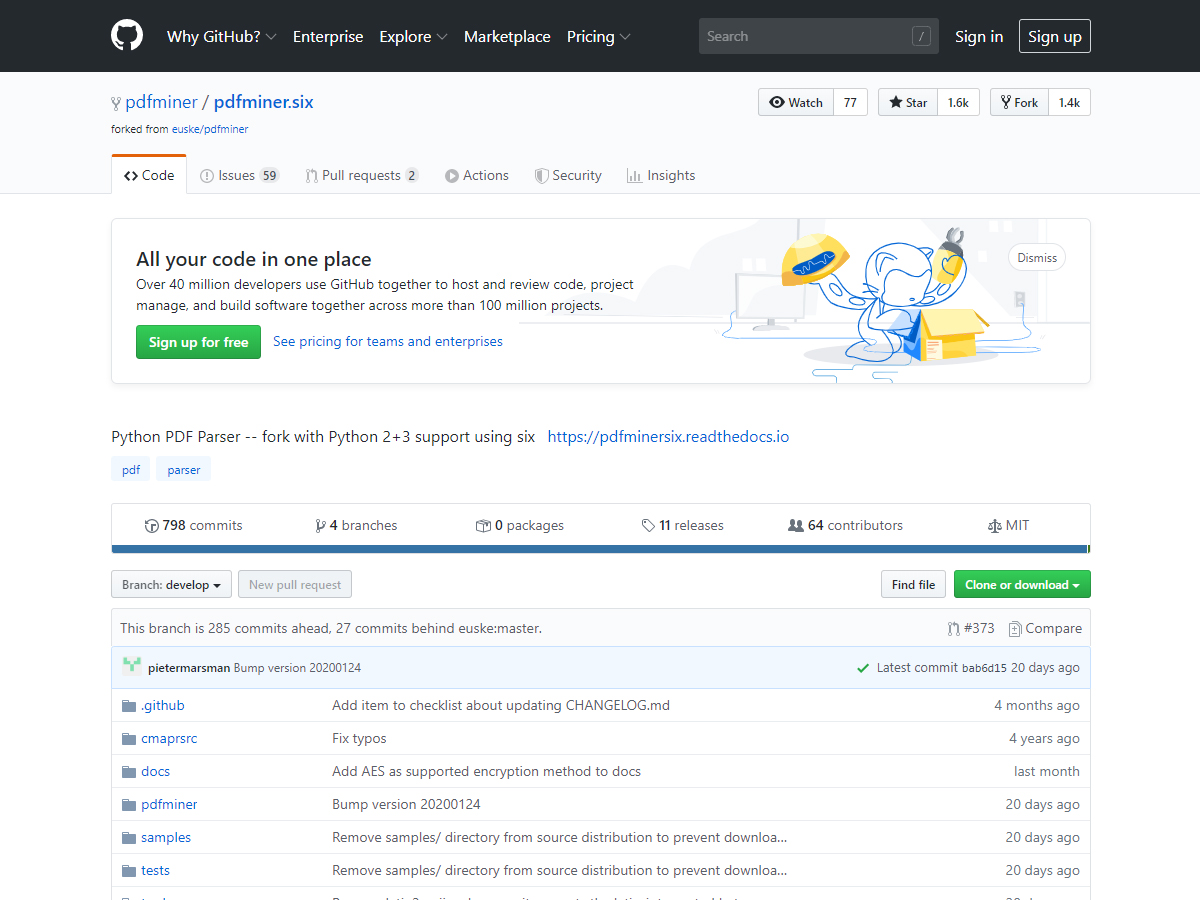View the MIT license

(x=1008, y=525)
